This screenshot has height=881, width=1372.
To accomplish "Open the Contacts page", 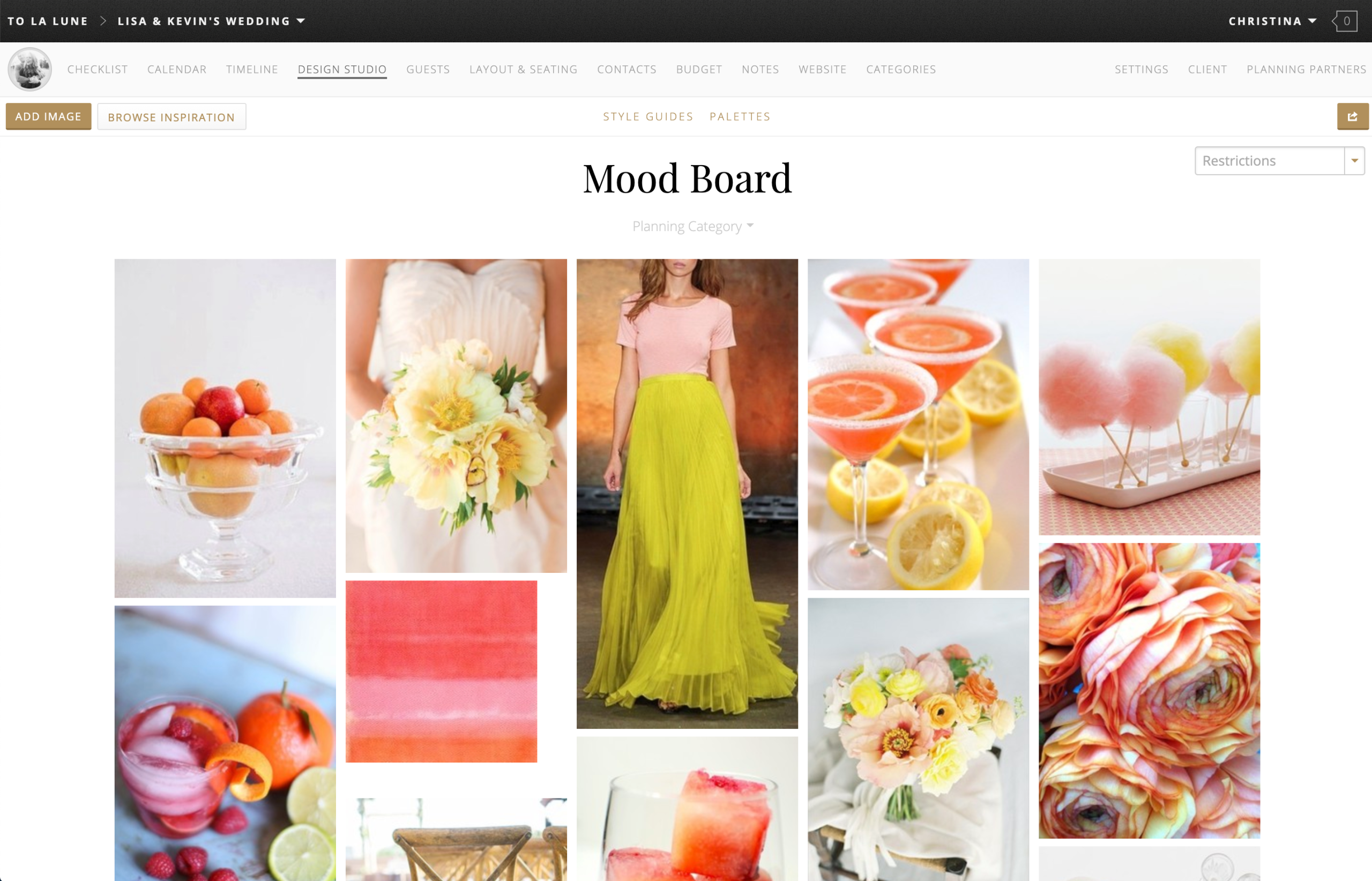I will tap(626, 69).
